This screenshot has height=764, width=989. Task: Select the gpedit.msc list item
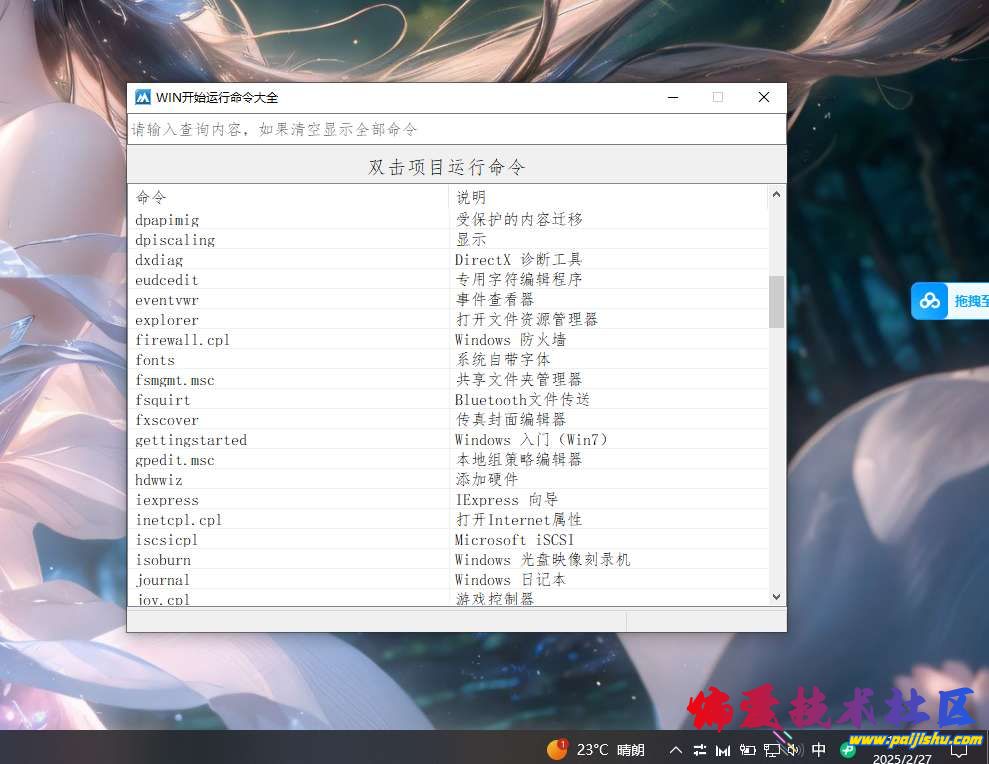(175, 460)
